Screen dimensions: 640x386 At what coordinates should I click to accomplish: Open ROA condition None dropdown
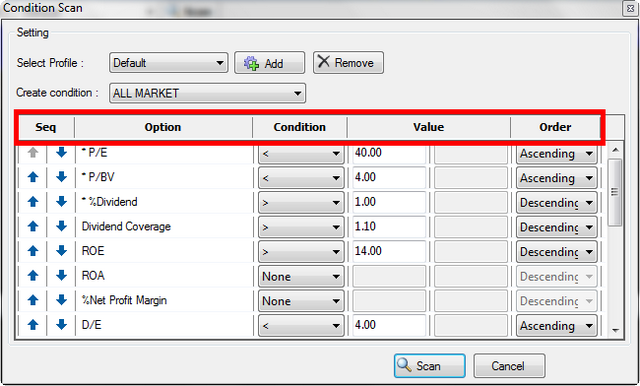[301, 277]
